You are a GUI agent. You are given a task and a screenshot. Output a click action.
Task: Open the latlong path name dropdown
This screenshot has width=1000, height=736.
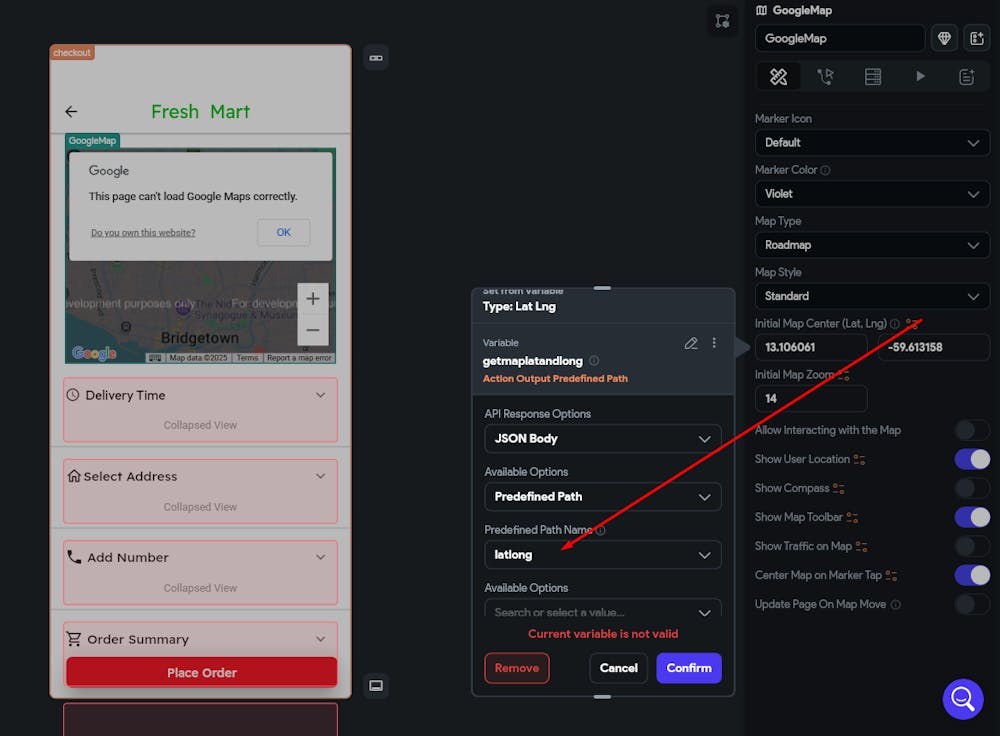[x=603, y=555]
